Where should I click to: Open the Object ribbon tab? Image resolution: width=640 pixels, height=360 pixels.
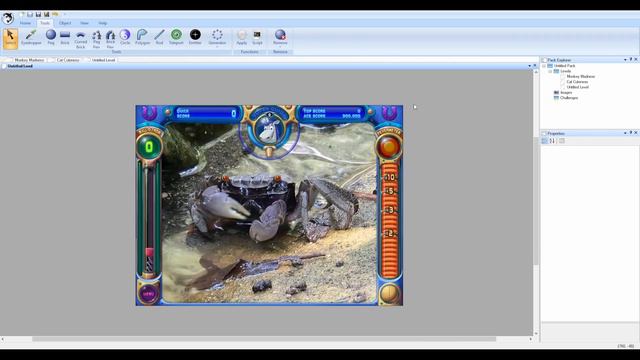pos(65,23)
